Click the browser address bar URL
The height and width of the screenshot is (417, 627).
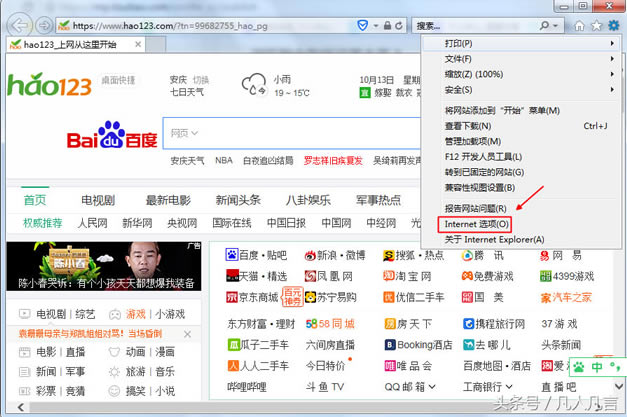(170, 26)
